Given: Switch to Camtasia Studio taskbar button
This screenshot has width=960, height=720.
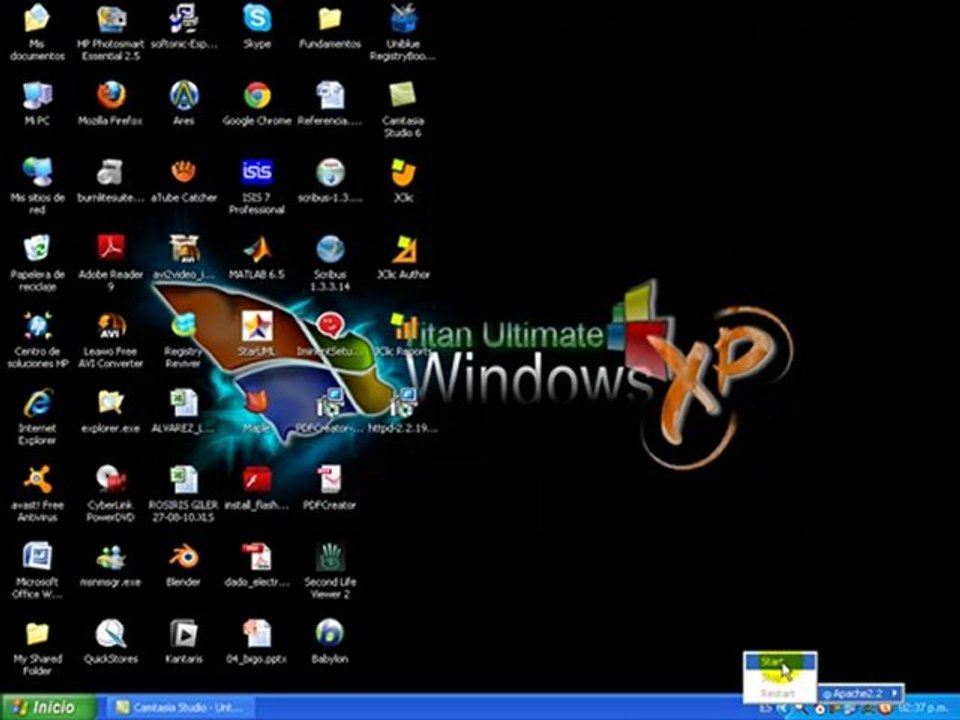Looking at the screenshot, I should (x=182, y=708).
